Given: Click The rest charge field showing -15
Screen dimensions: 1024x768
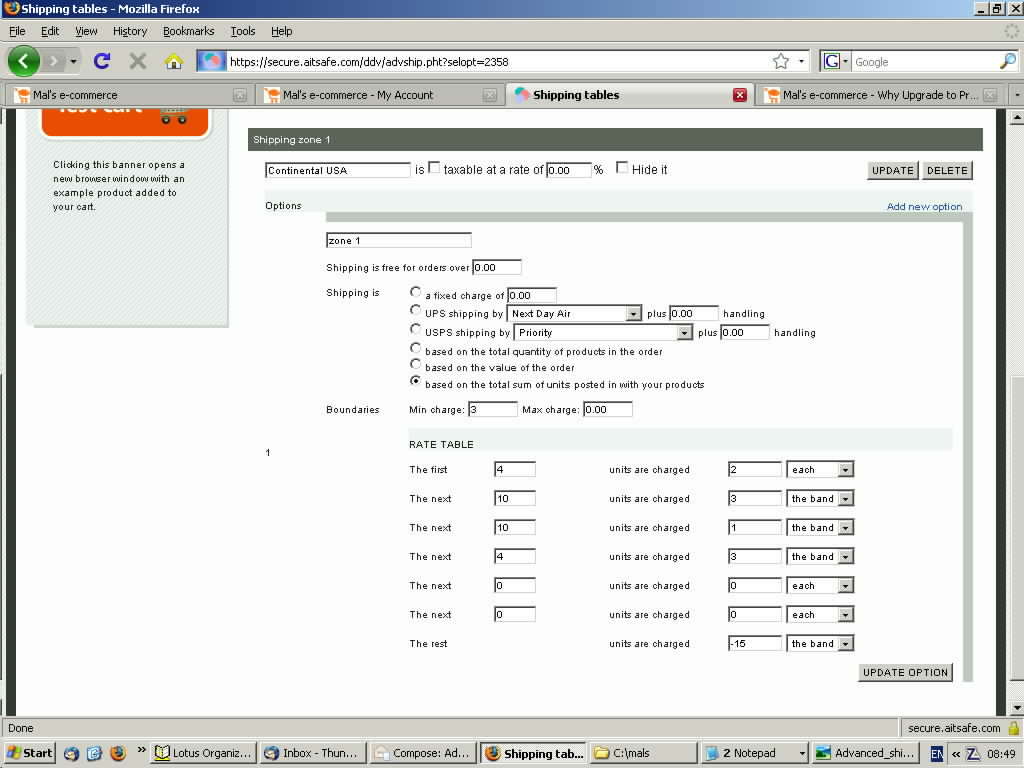Looking at the screenshot, I should click(754, 644).
